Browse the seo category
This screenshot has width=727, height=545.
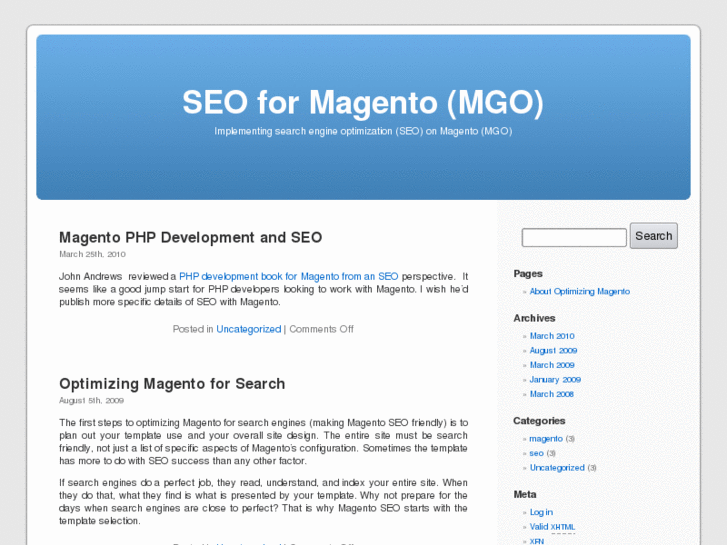(x=536, y=453)
